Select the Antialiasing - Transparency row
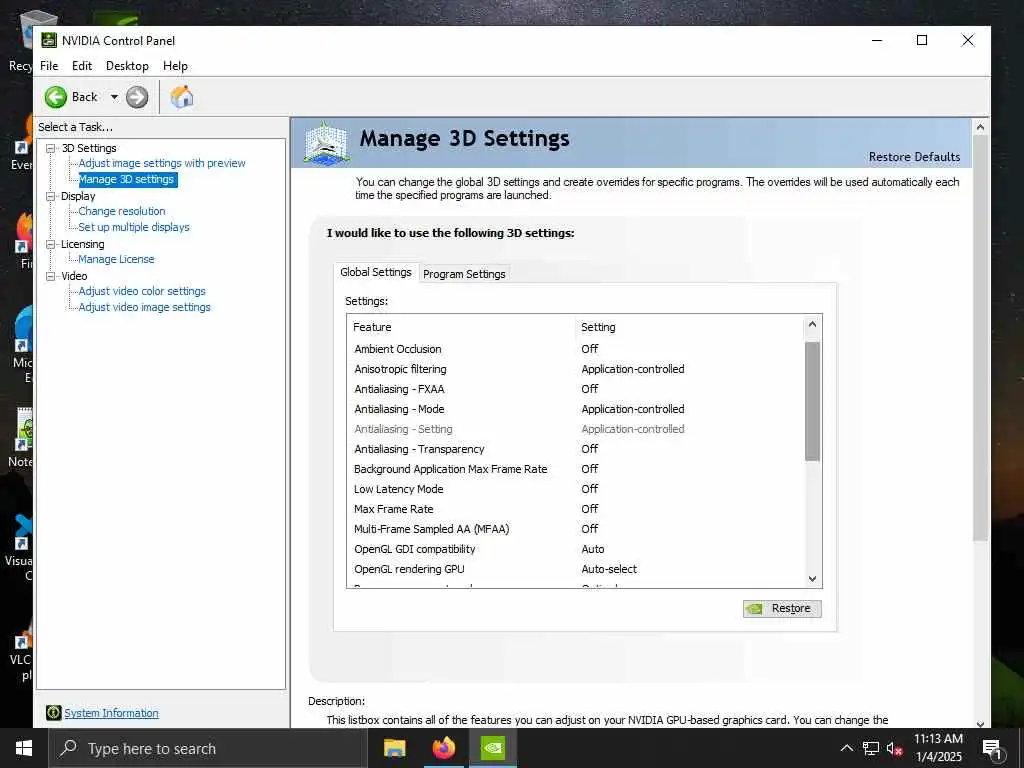This screenshot has height=768, width=1024. click(x=576, y=449)
